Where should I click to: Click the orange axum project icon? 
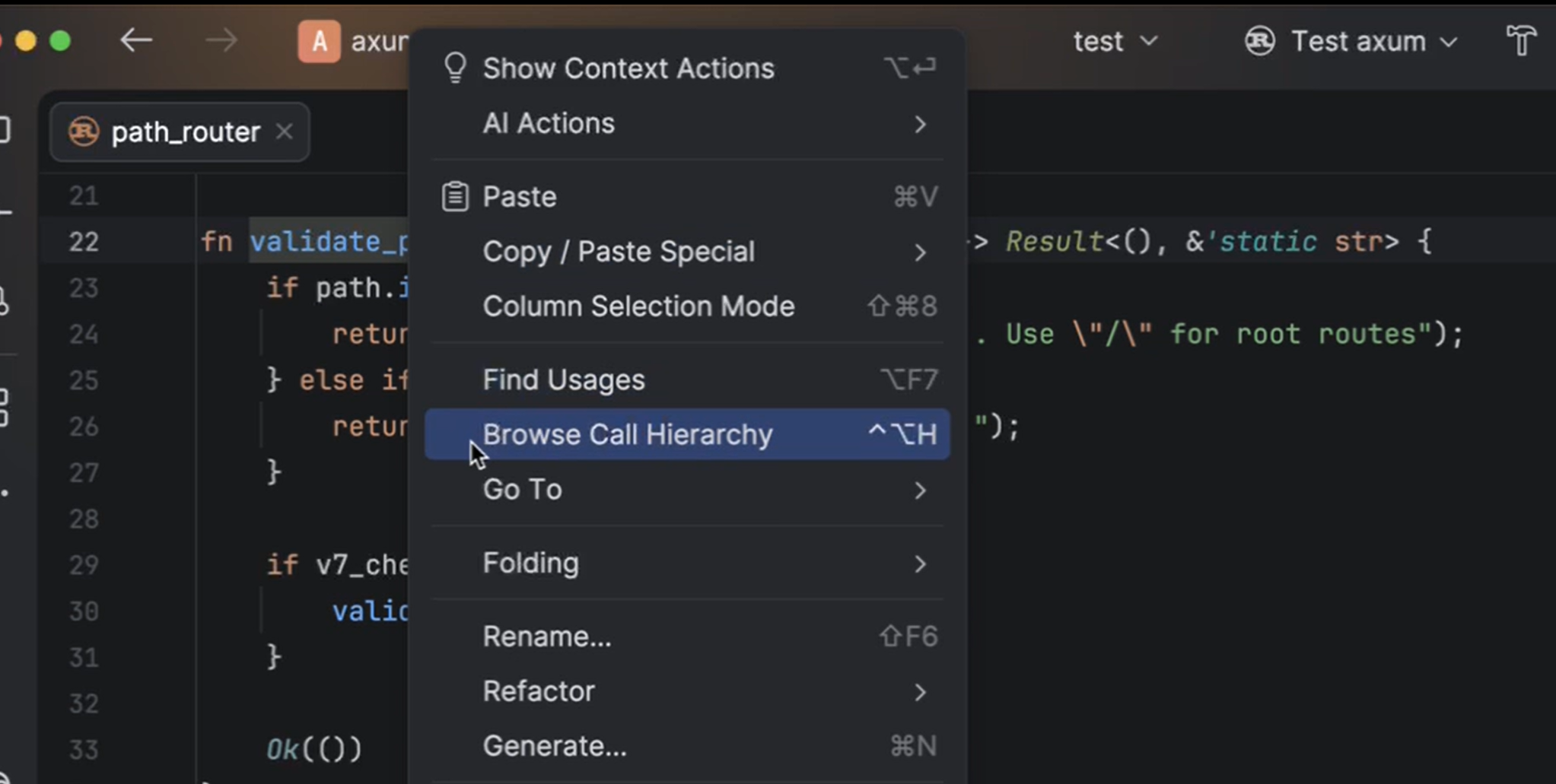[319, 41]
